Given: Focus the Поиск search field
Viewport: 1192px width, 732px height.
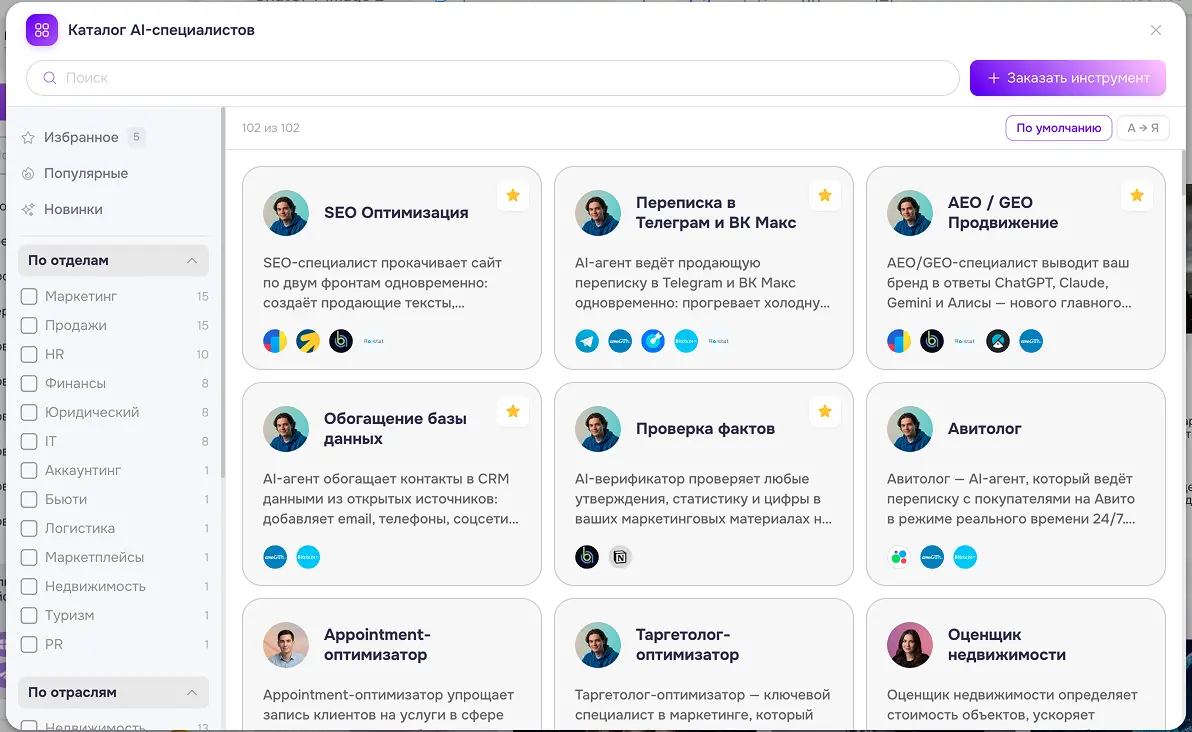Looking at the screenshot, I should (493, 78).
